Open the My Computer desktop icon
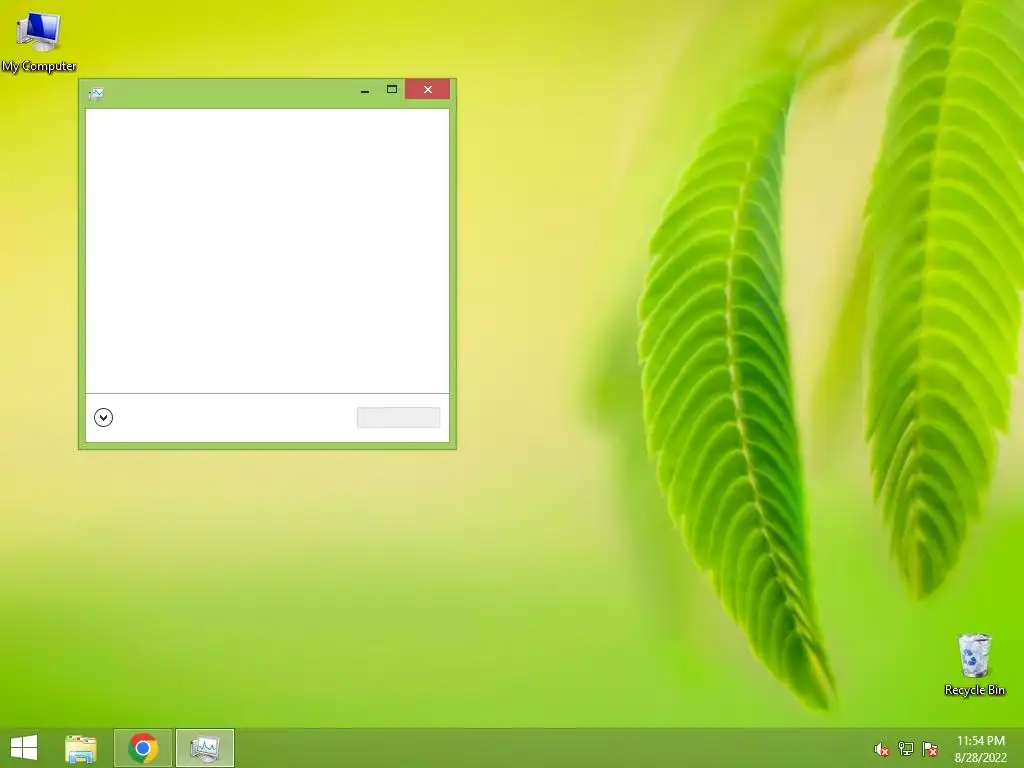 (39, 41)
